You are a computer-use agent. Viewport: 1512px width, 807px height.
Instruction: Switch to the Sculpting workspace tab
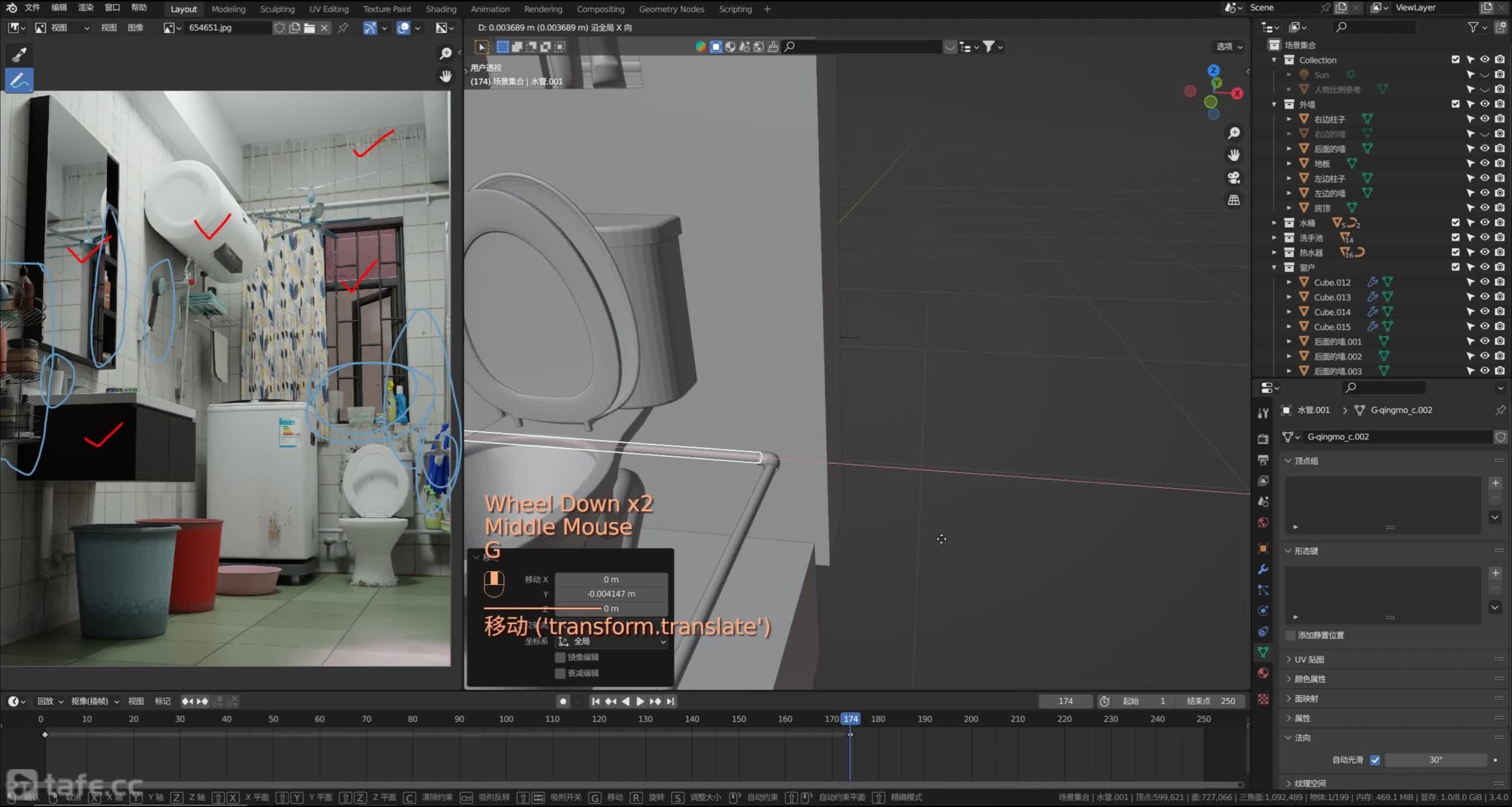(x=277, y=9)
